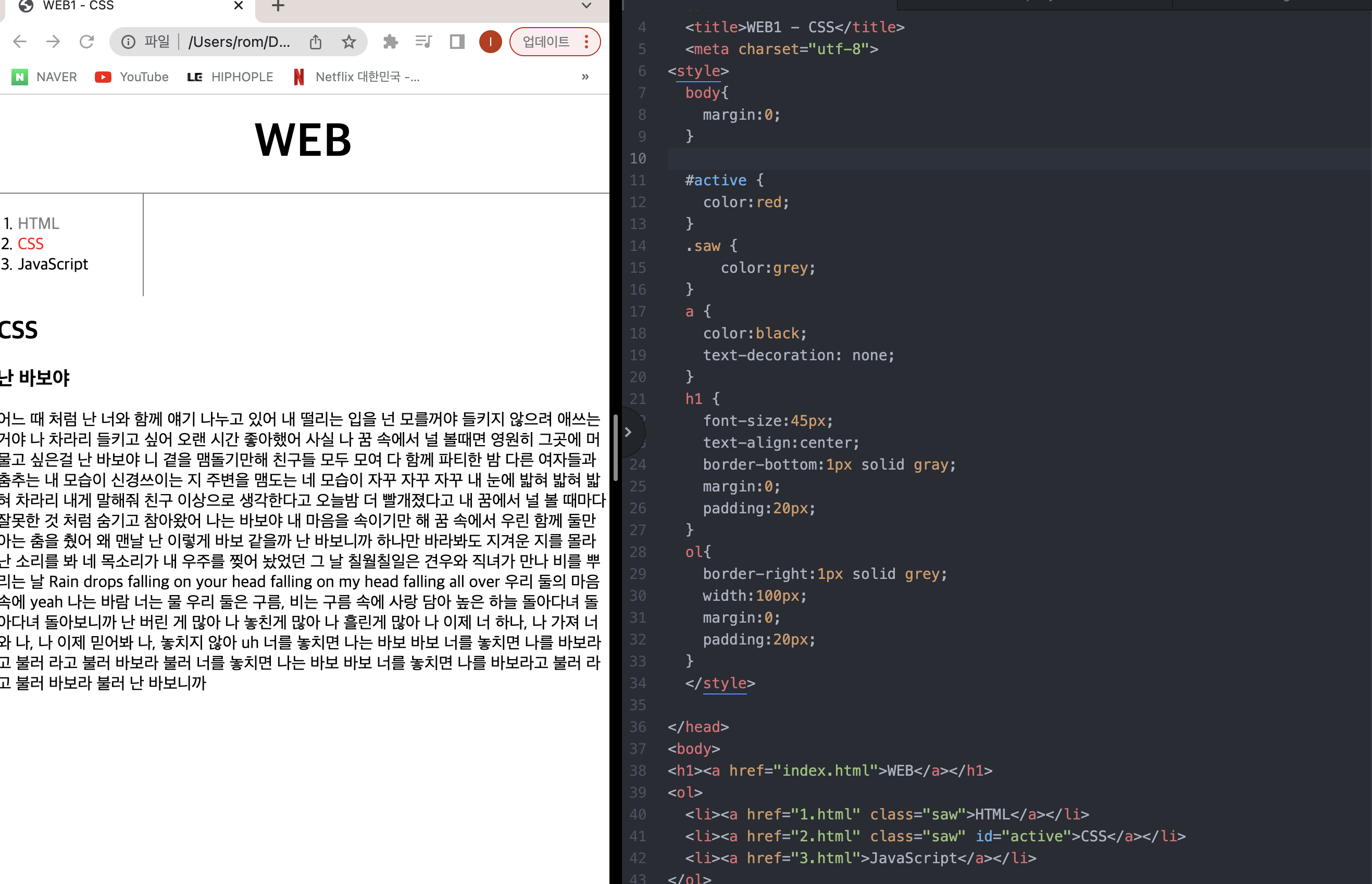The image size is (1372, 884).
Task: Open a new browser tab
Action: point(278,6)
